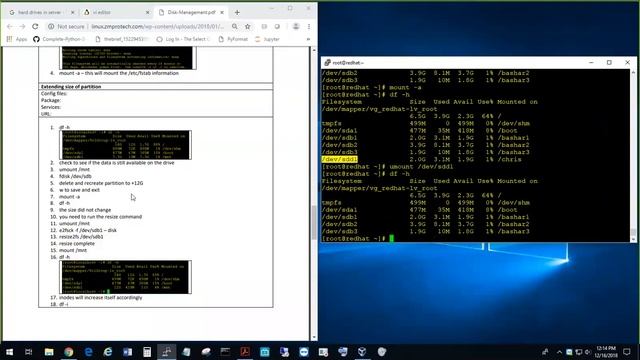Open Calculator from the taskbar

[x=147, y=352]
